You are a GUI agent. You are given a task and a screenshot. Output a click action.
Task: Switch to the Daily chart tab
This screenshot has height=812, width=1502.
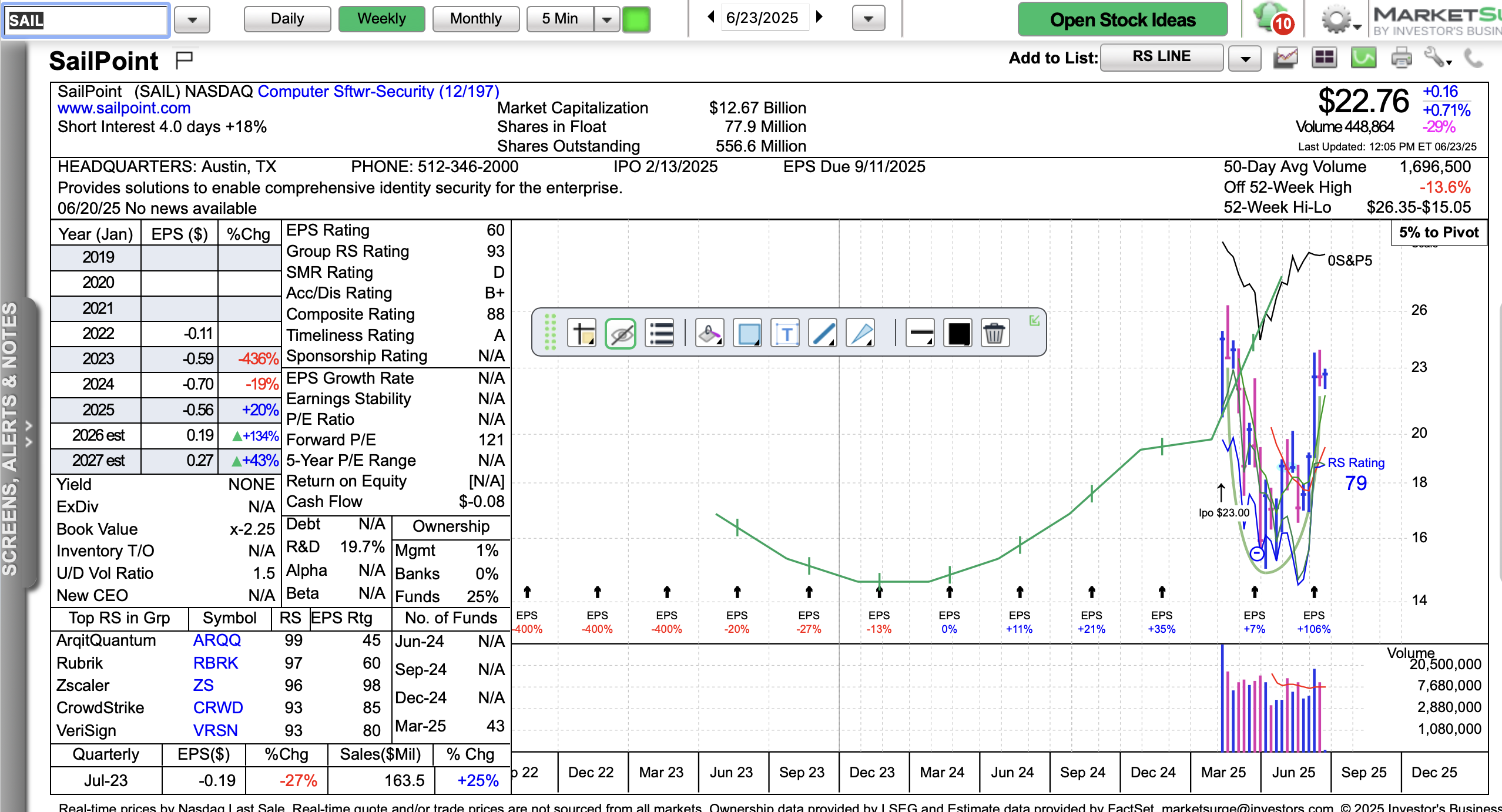287,19
